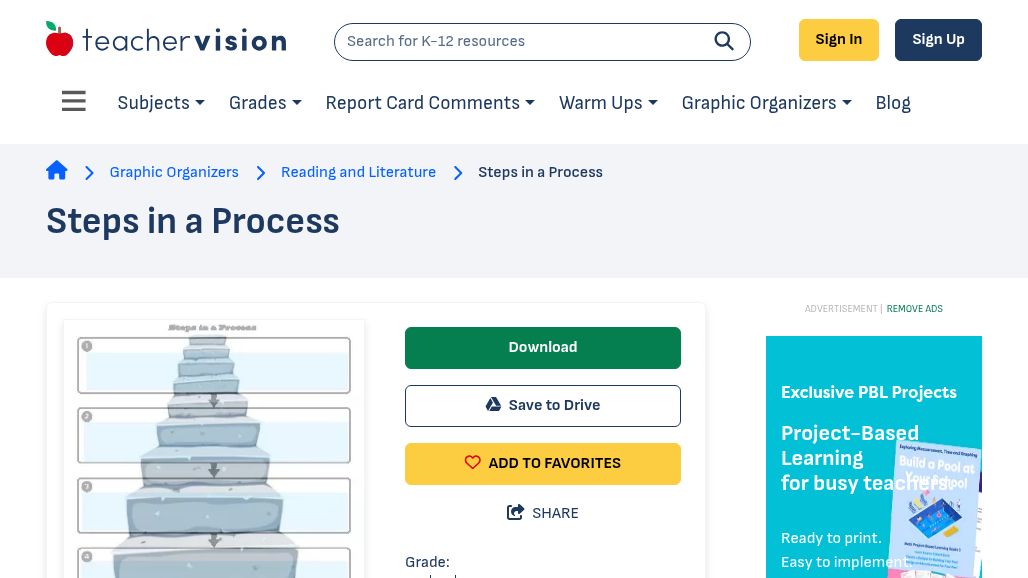1028x578 pixels.
Task: Open the Grades dropdown
Action: pyautogui.click(x=265, y=103)
